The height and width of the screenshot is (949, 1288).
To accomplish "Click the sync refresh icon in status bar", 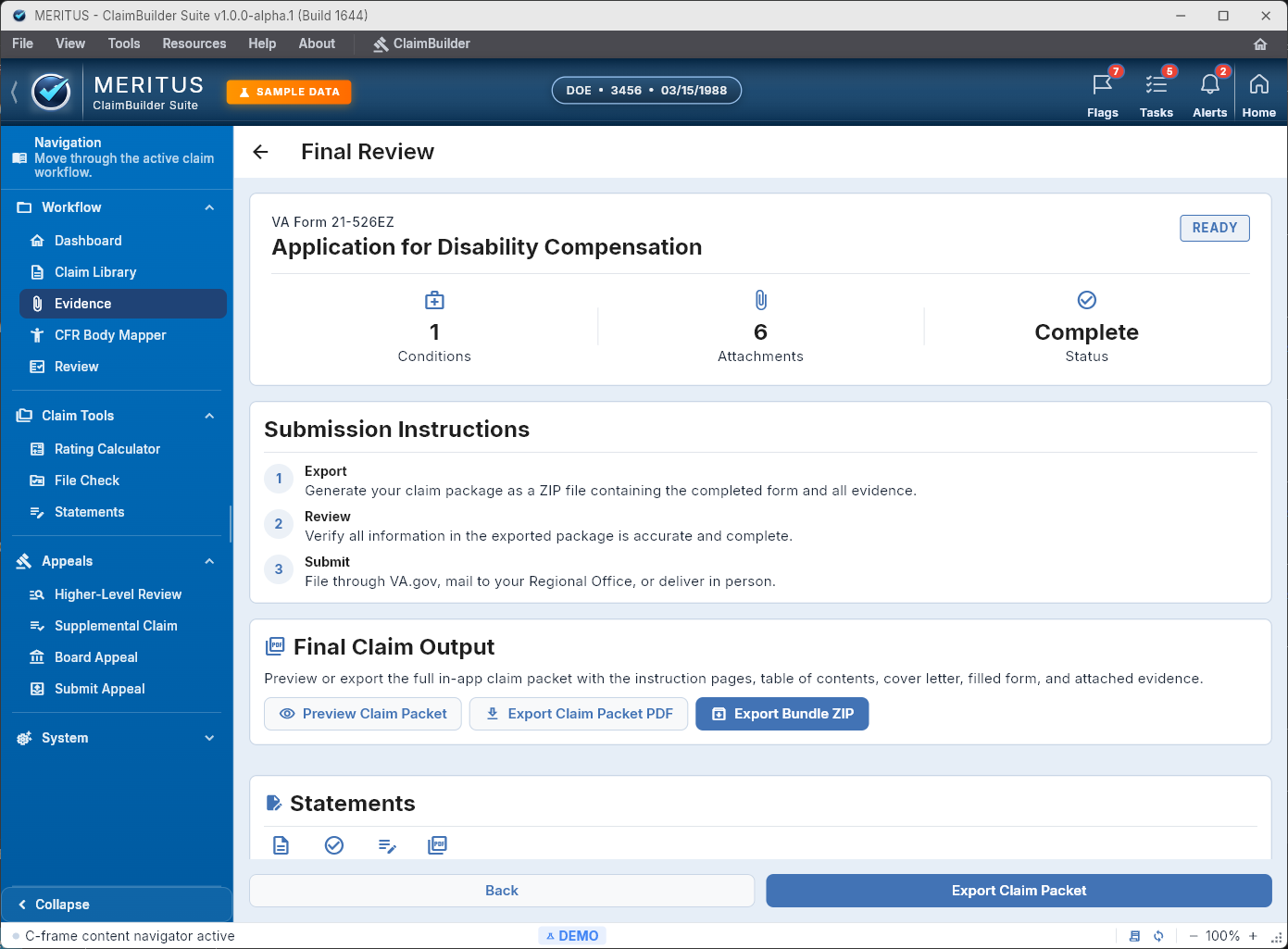I will point(1157,935).
